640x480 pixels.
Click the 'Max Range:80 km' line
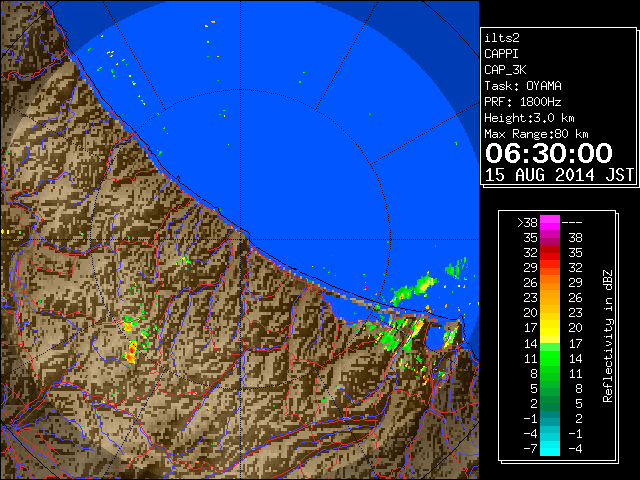coord(536,134)
